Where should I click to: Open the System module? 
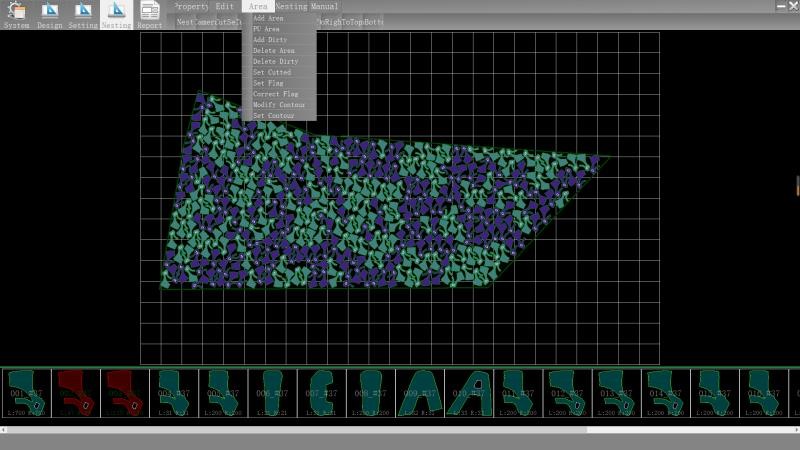tap(16, 15)
